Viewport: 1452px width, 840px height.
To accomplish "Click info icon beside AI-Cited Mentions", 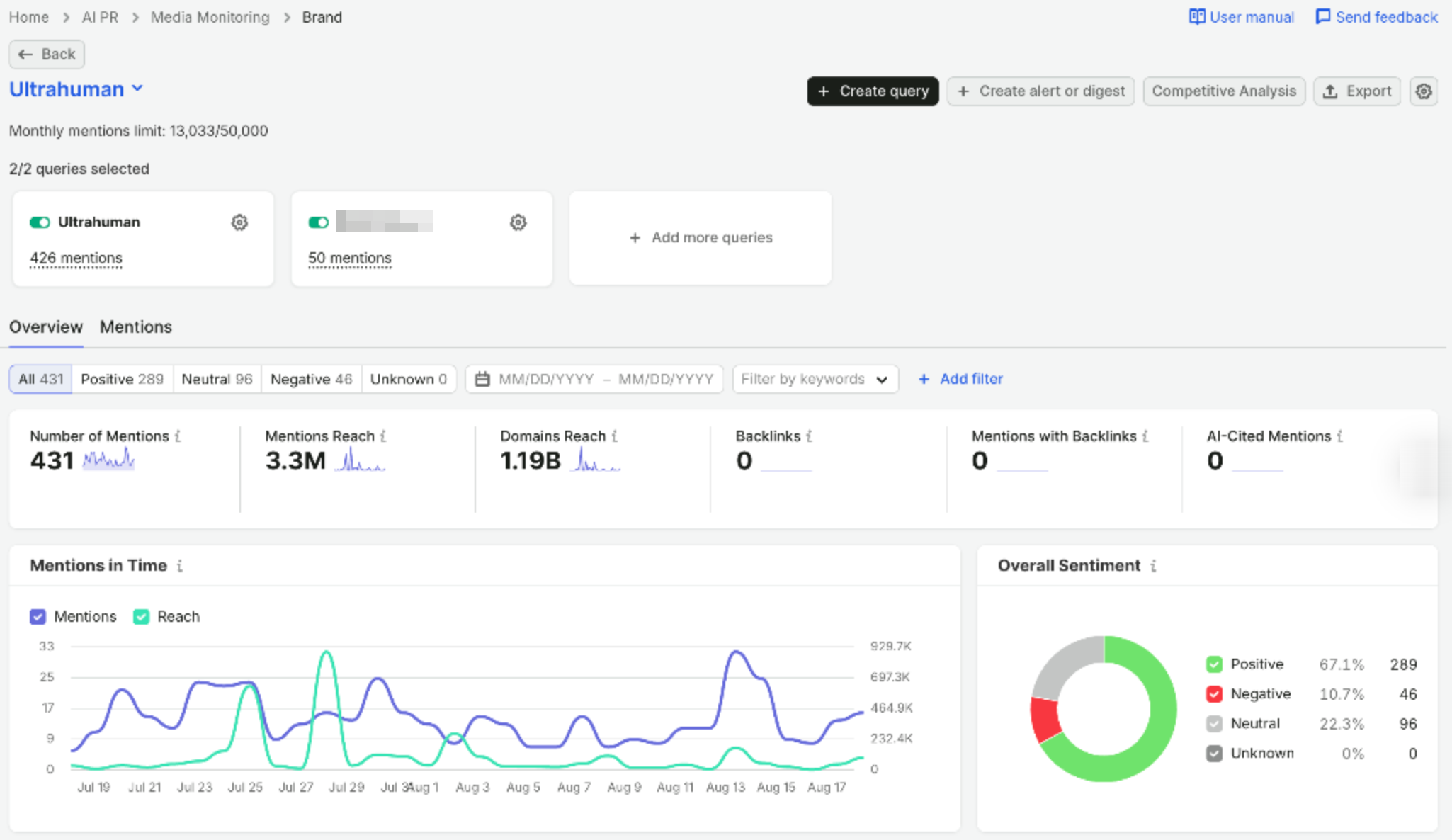I will pyautogui.click(x=1340, y=436).
